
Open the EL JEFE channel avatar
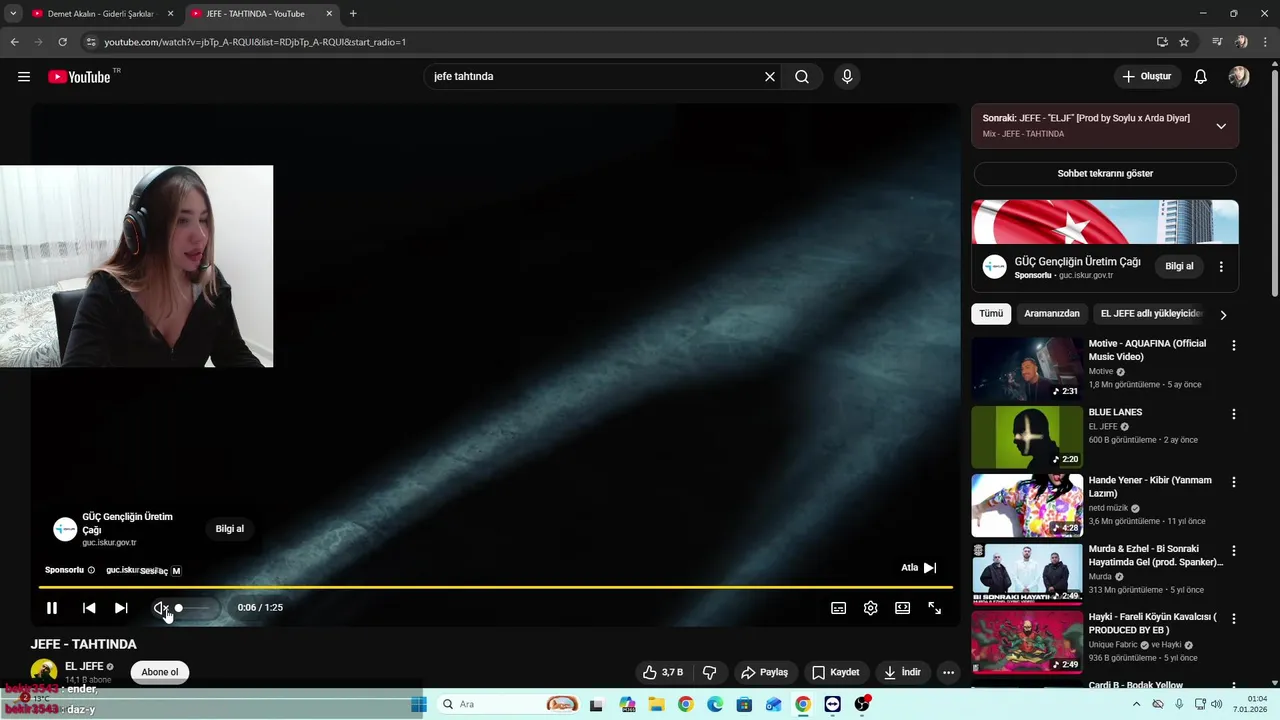(44, 672)
